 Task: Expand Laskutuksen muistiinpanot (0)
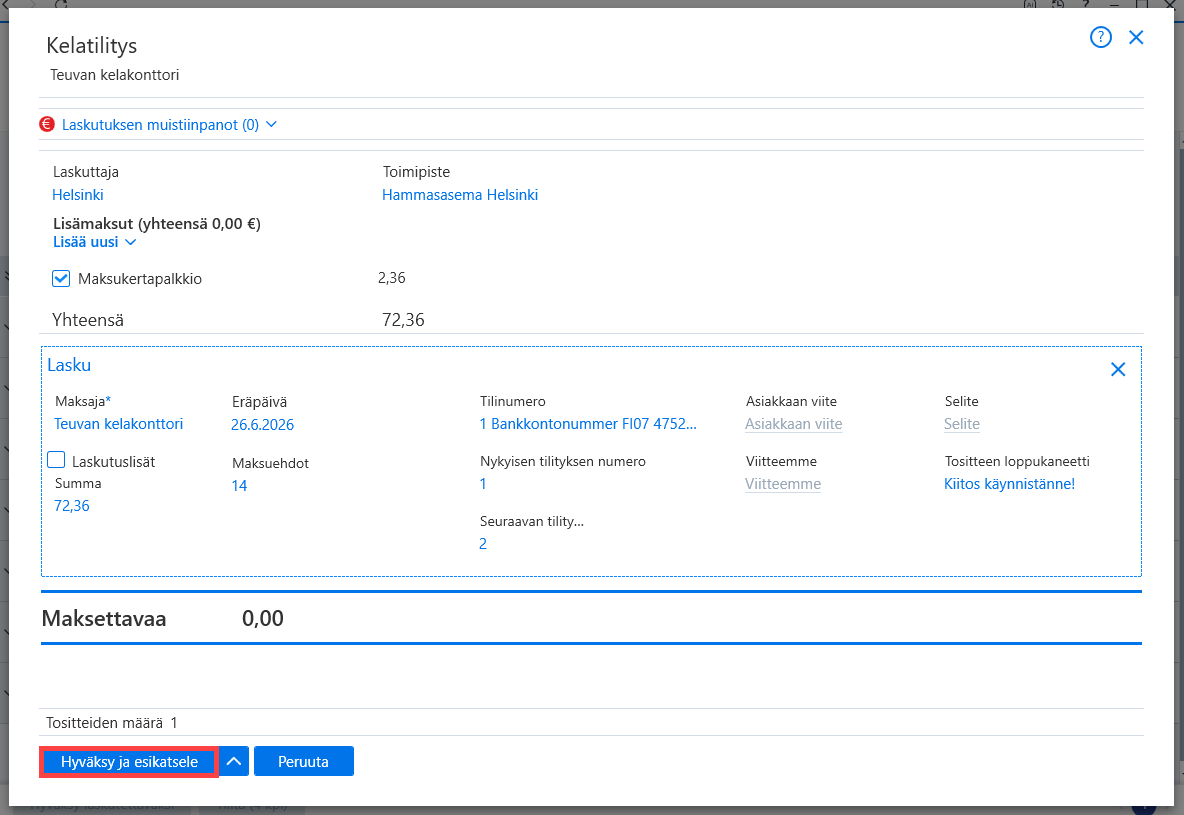click(169, 125)
